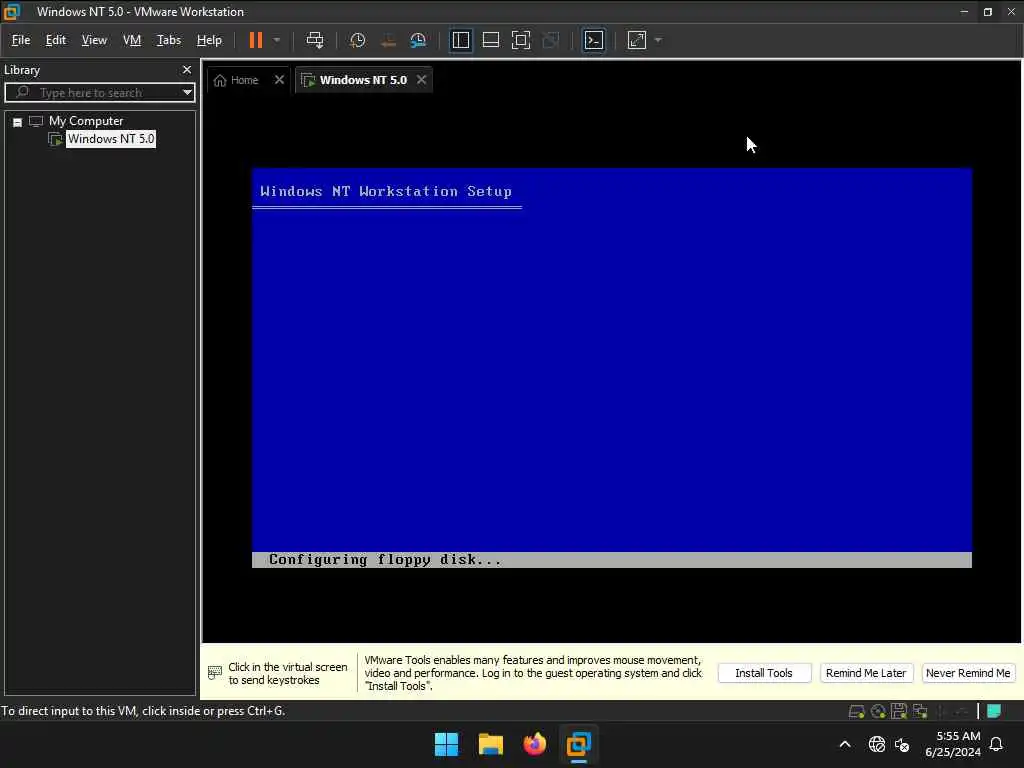Click the network globe tray icon
Viewport: 1024px width, 768px height.
tap(877, 744)
